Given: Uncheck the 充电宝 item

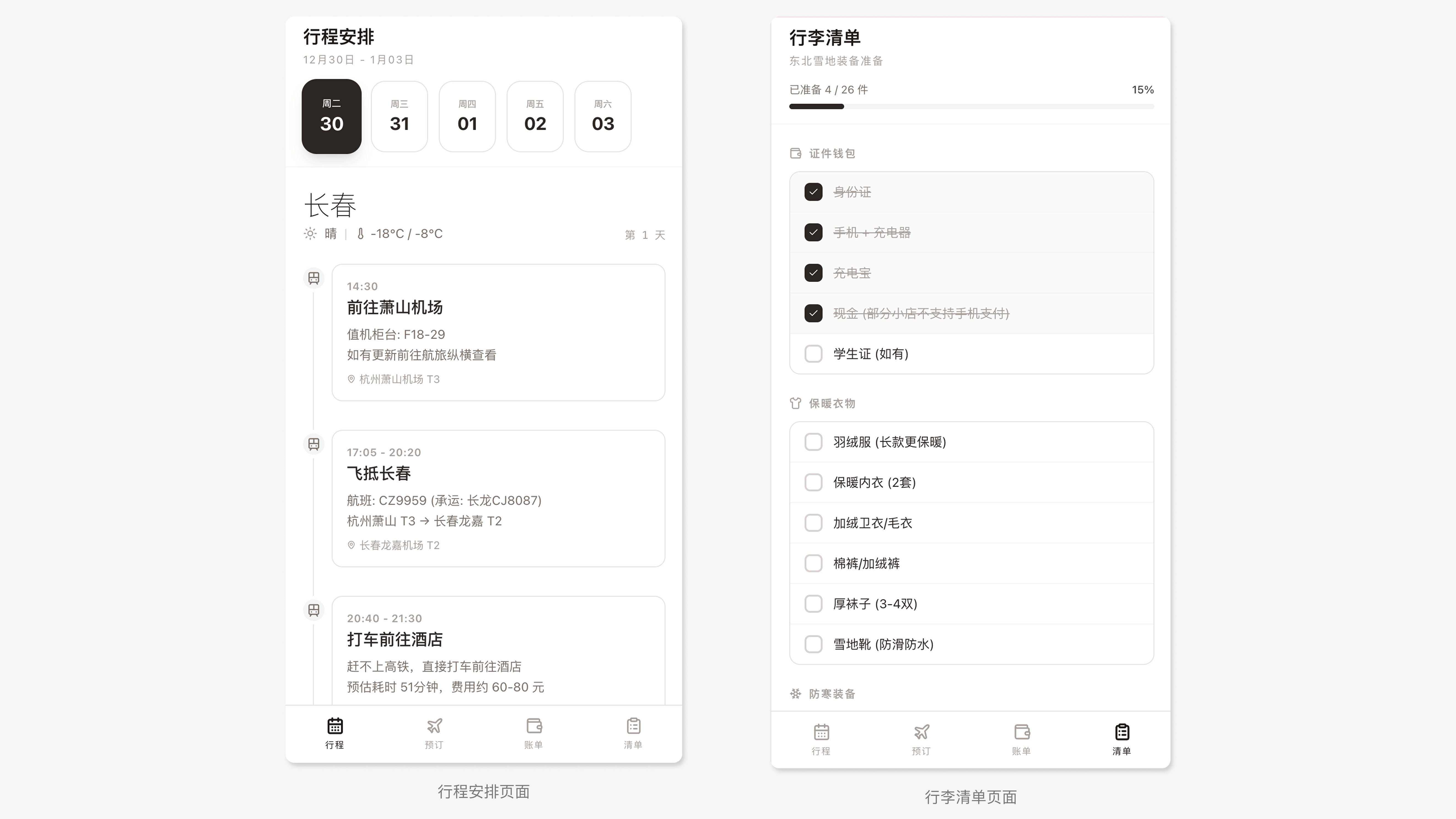Looking at the screenshot, I should click(x=813, y=273).
